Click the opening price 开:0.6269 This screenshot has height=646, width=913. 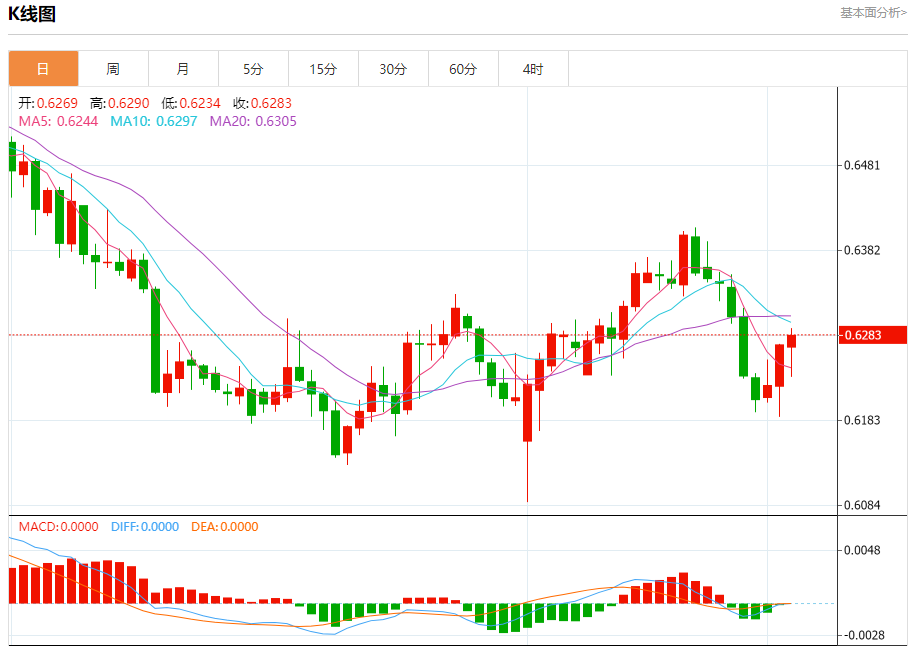(x=48, y=103)
